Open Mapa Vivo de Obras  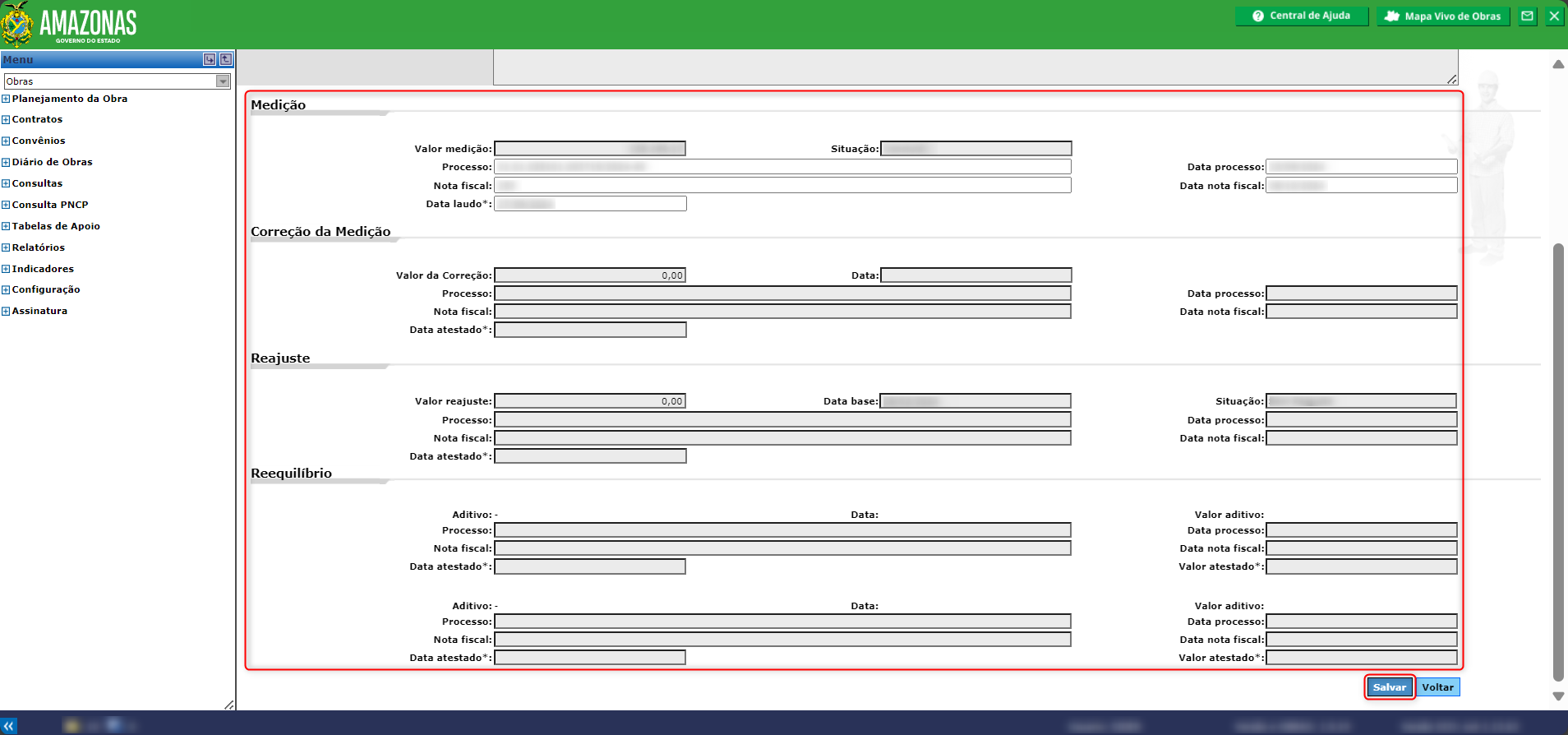point(1443,16)
